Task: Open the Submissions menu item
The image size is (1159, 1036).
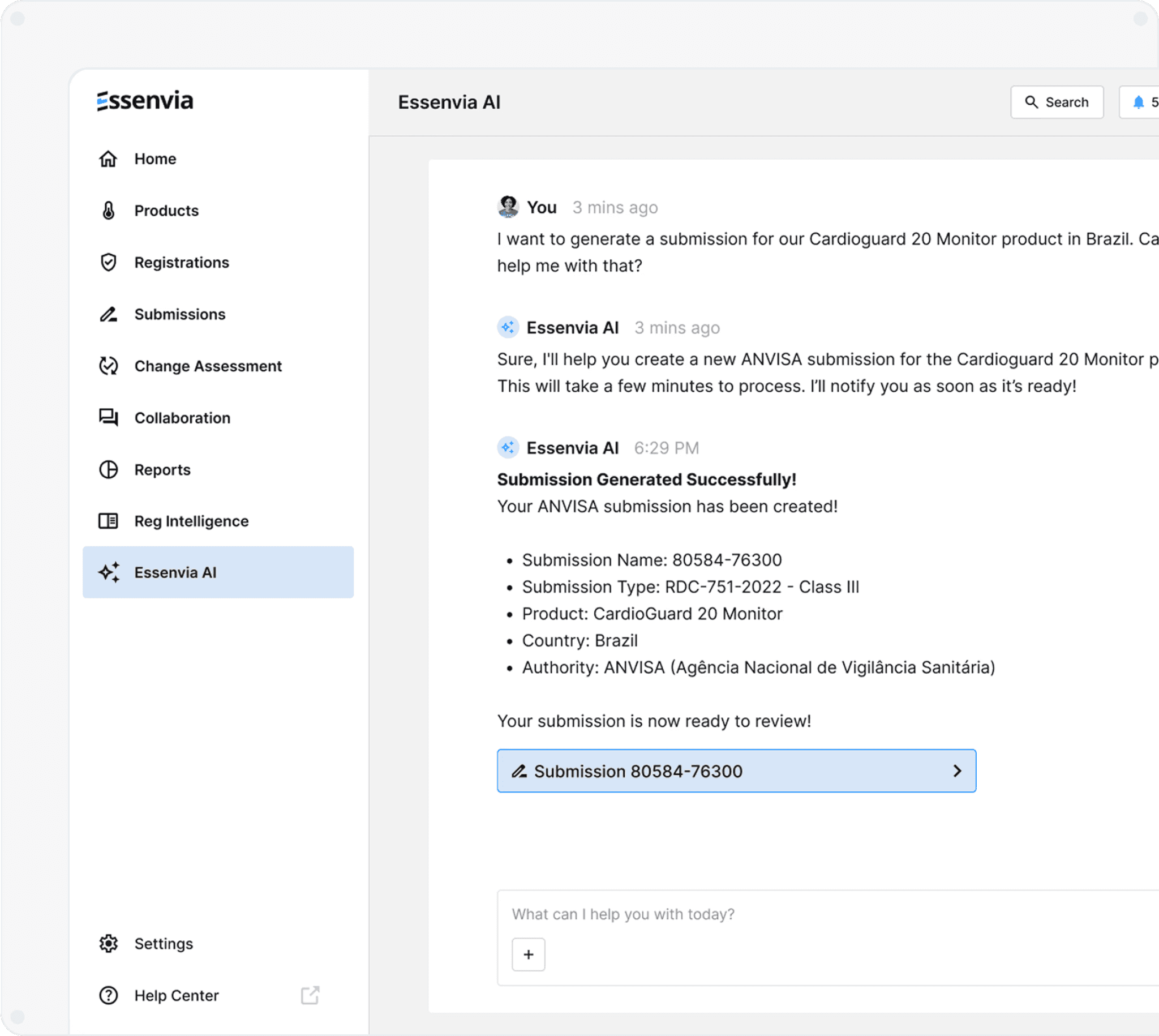Action: 180,314
